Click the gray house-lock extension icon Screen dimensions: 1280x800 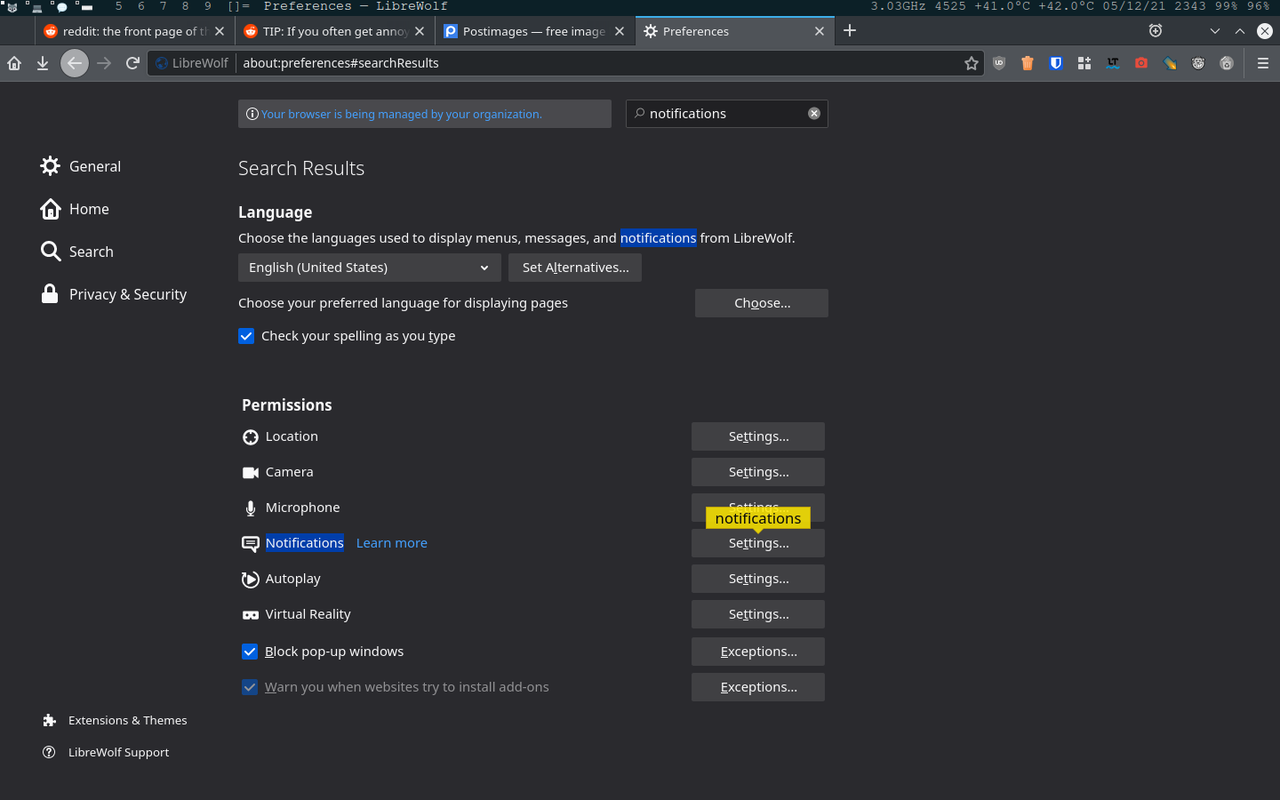(1227, 63)
